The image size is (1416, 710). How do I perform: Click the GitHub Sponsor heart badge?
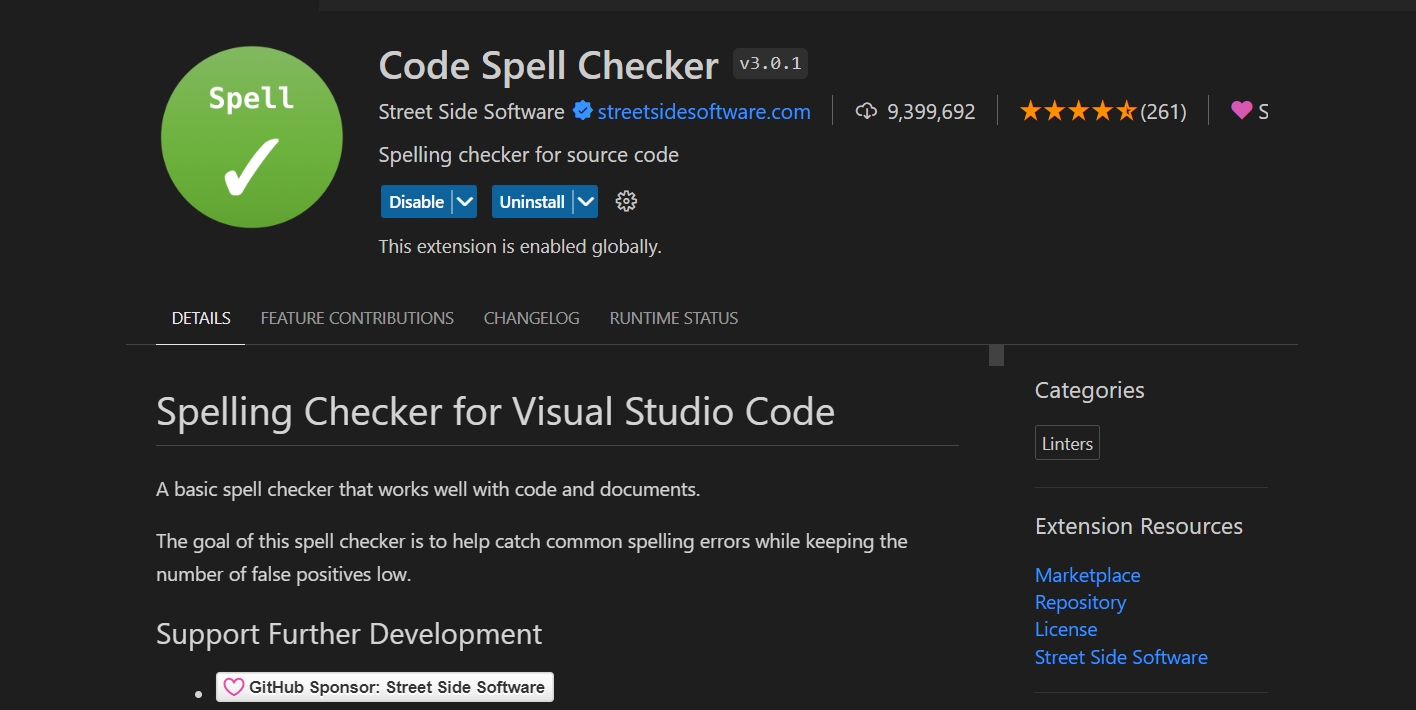(x=385, y=687)
